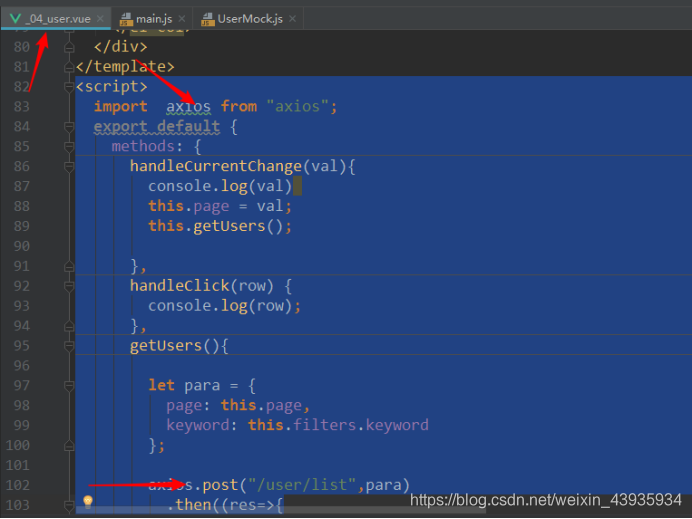Viewport: 692px width, 519px height.
Task: Click the "import" keyword on line 83
Action: click(x=120, y=106)
